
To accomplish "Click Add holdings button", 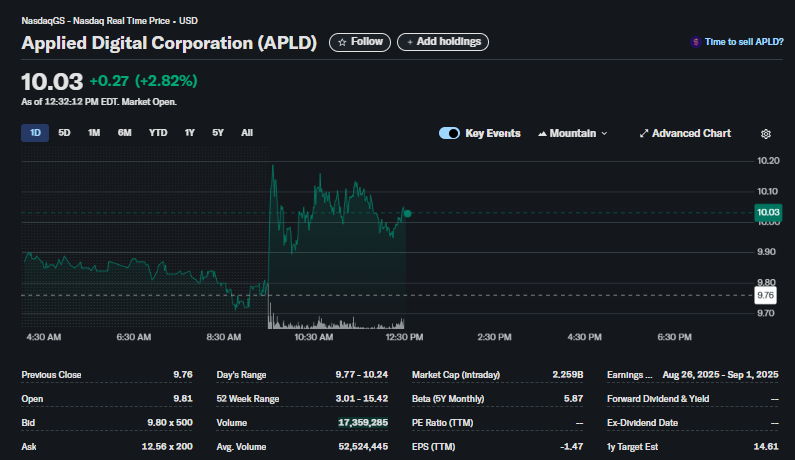I will 443,42.
